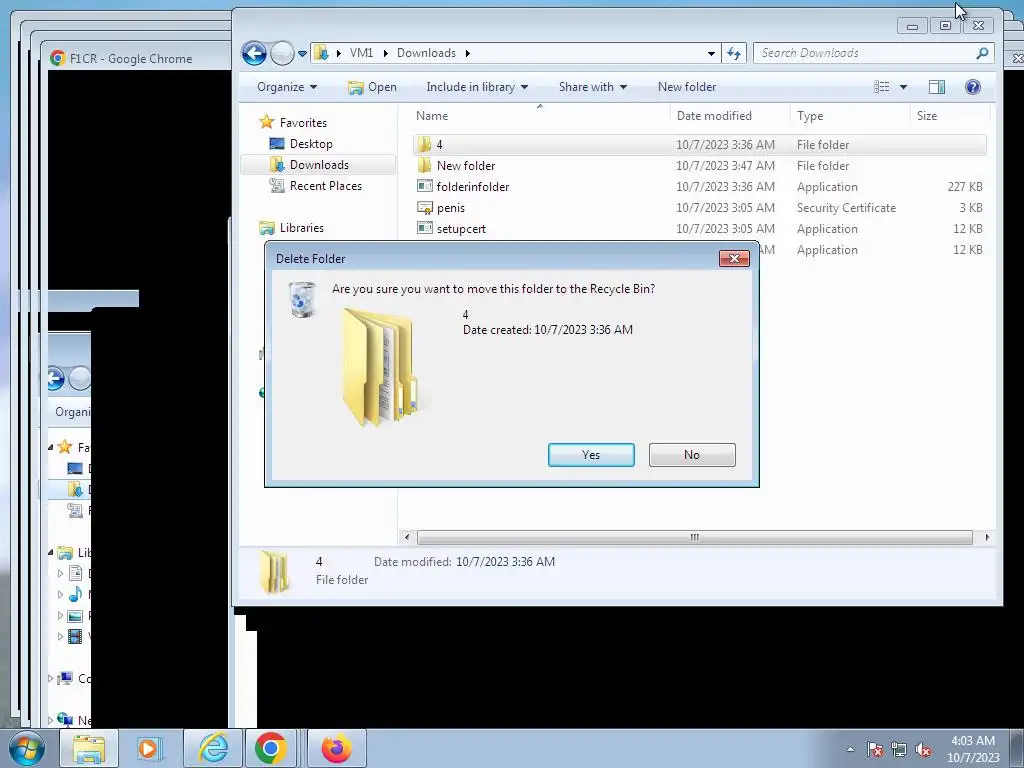Screen dimensions: 1024x768
Task: Click Yes in the Delete Folder dialog
Action: (591, 455)
